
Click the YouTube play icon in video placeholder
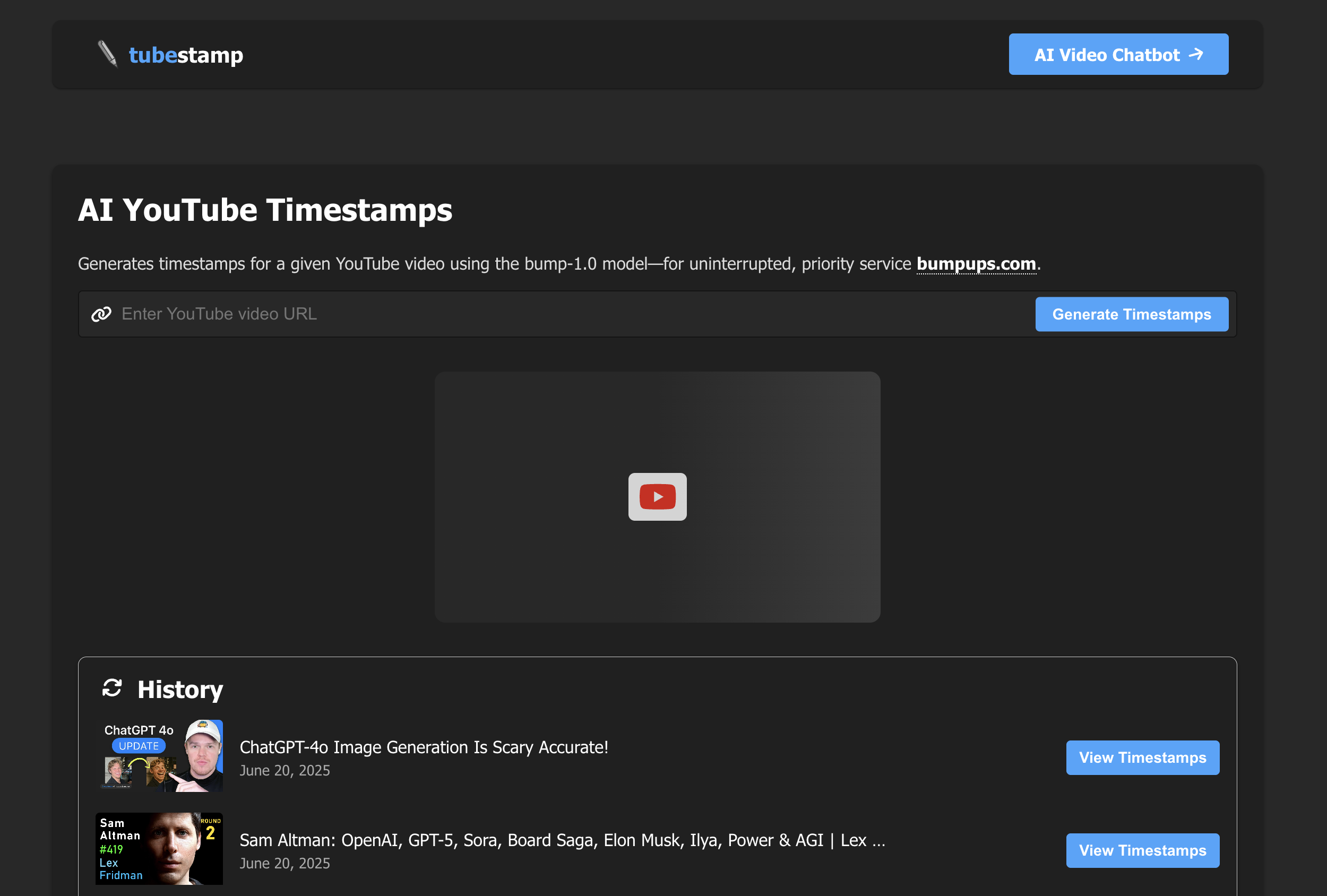pyautogui.click(x=657, y=497)
